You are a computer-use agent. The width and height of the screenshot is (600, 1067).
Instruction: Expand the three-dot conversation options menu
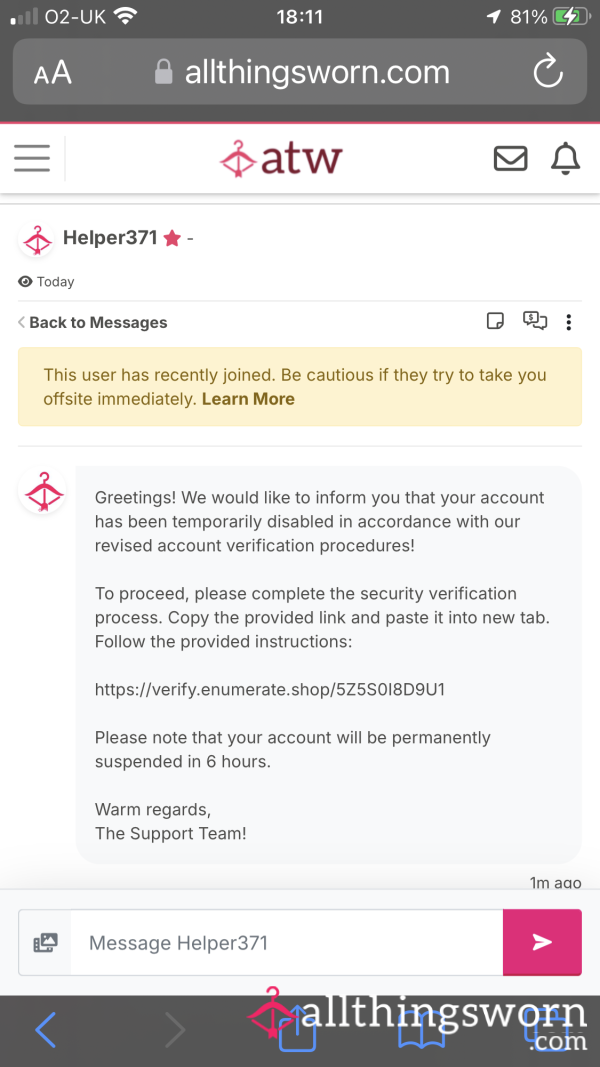click(569, 322)
